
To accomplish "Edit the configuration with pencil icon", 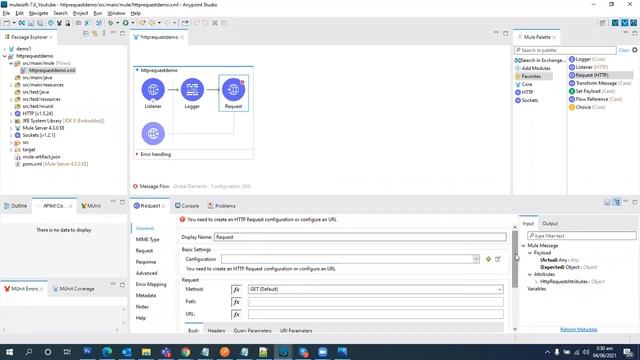I will click(498, 259).
